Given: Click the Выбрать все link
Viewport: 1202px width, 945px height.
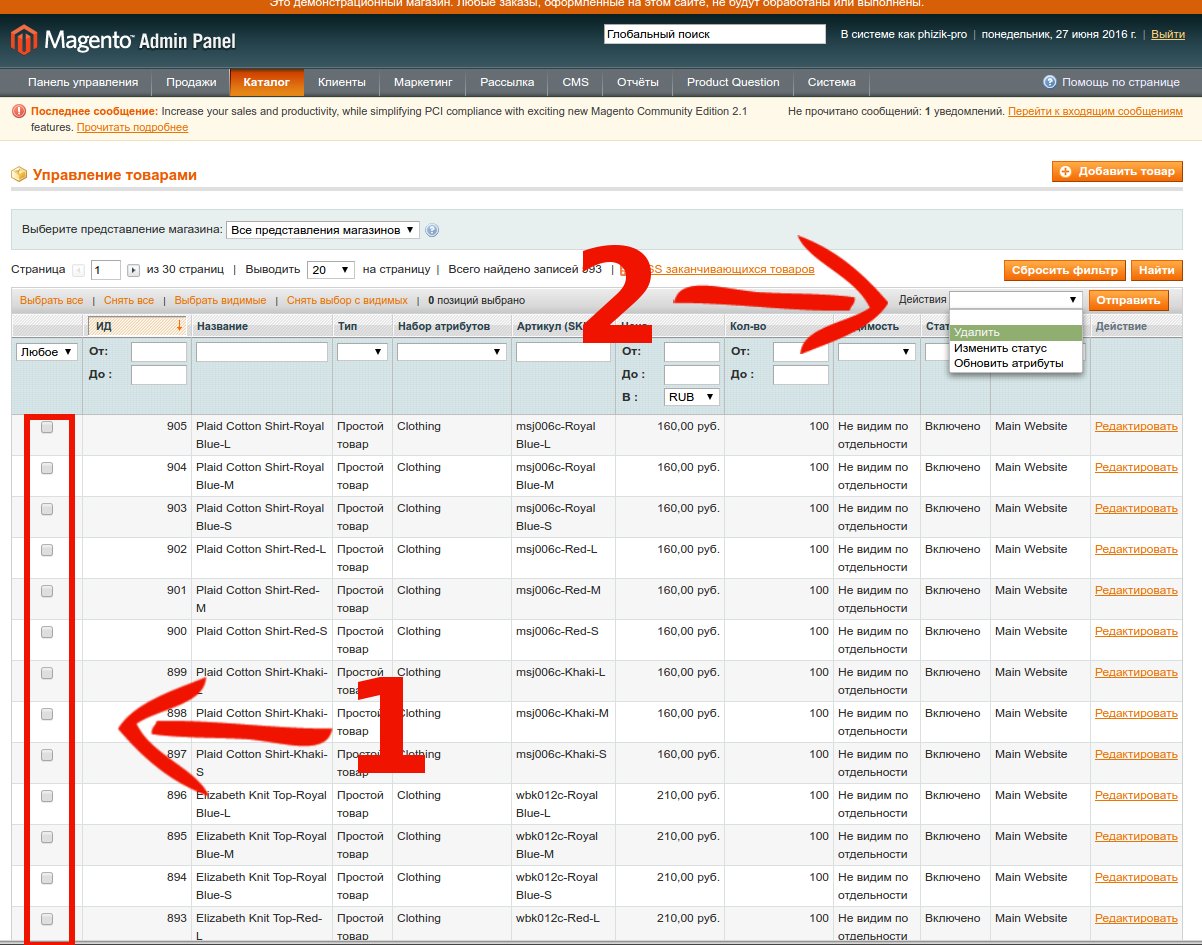Looking at the screenshot, I should point(52,301).
